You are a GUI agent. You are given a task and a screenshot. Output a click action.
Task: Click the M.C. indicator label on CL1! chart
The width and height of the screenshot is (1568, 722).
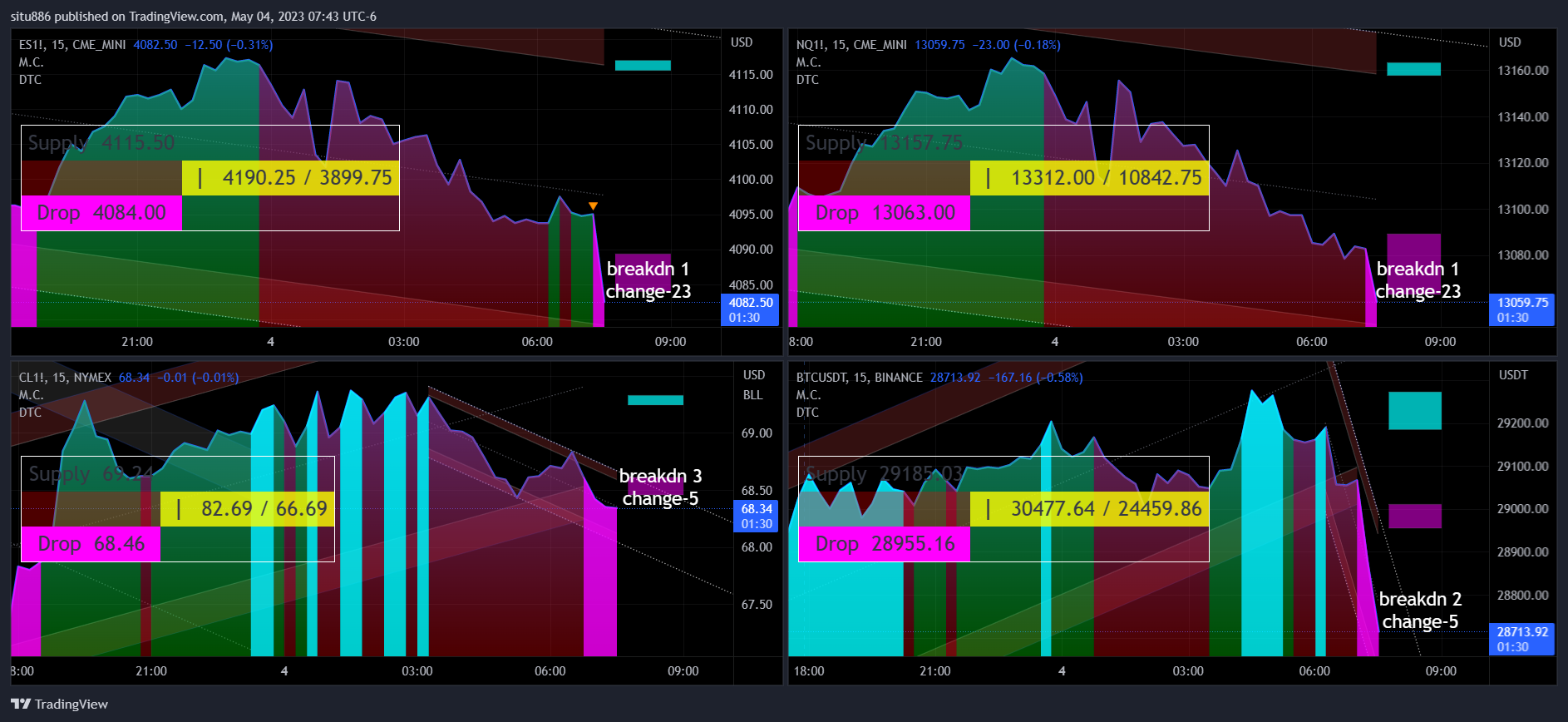click(32, 395)
